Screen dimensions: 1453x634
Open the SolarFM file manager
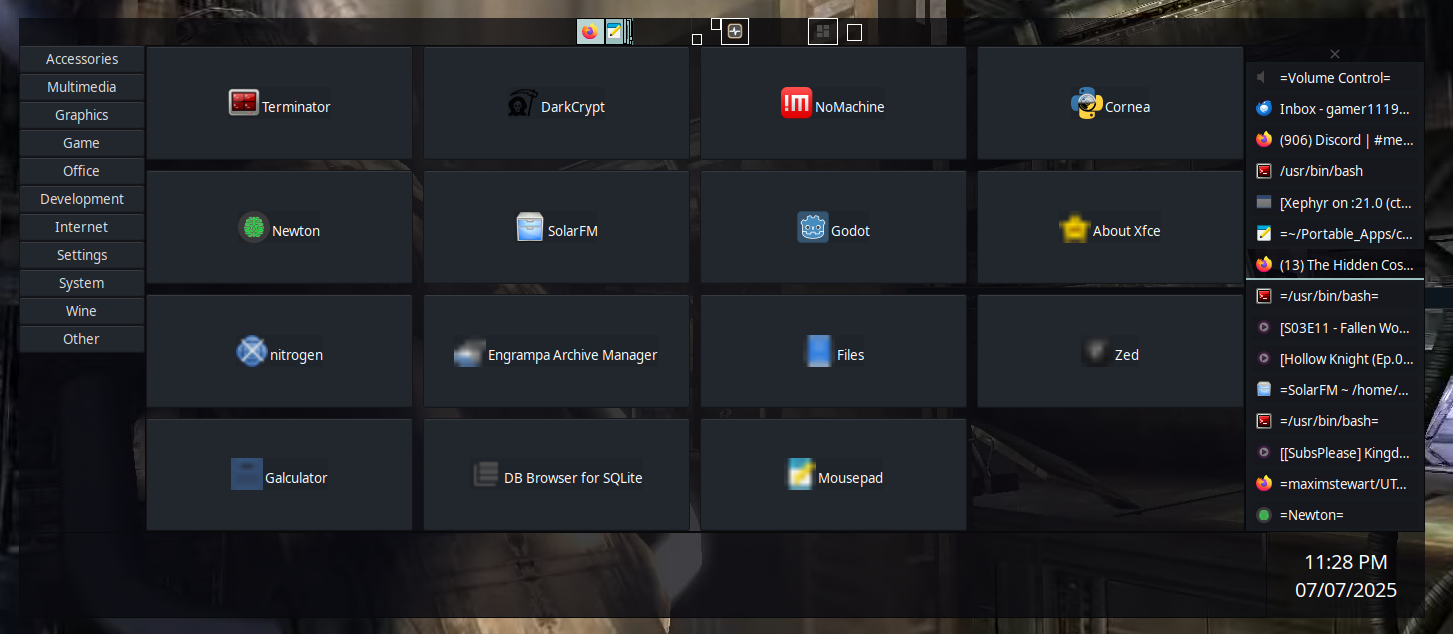pos(556,228)
